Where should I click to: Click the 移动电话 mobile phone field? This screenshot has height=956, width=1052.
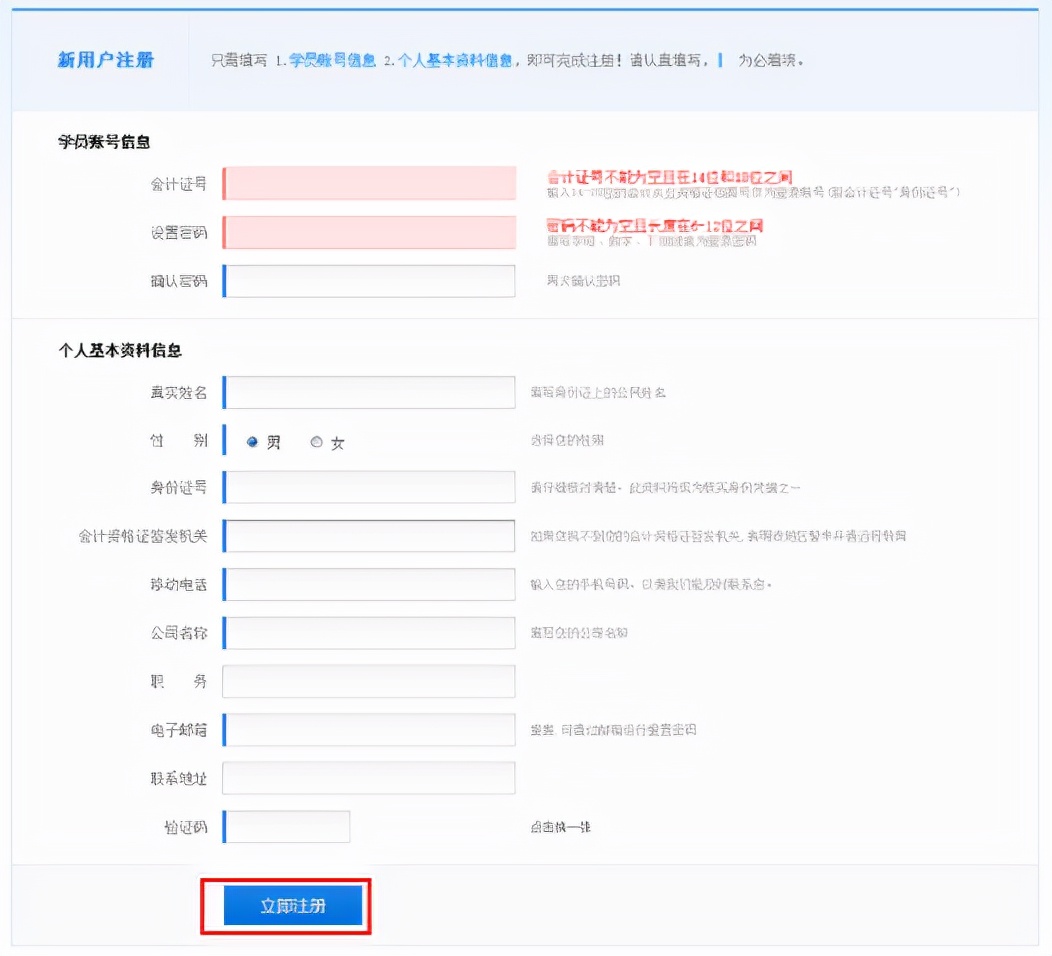point(368,584)
